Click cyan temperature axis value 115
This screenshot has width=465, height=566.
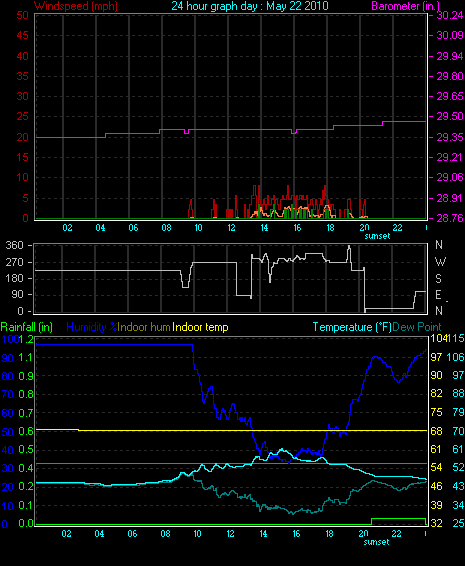[x=456, y=338]
